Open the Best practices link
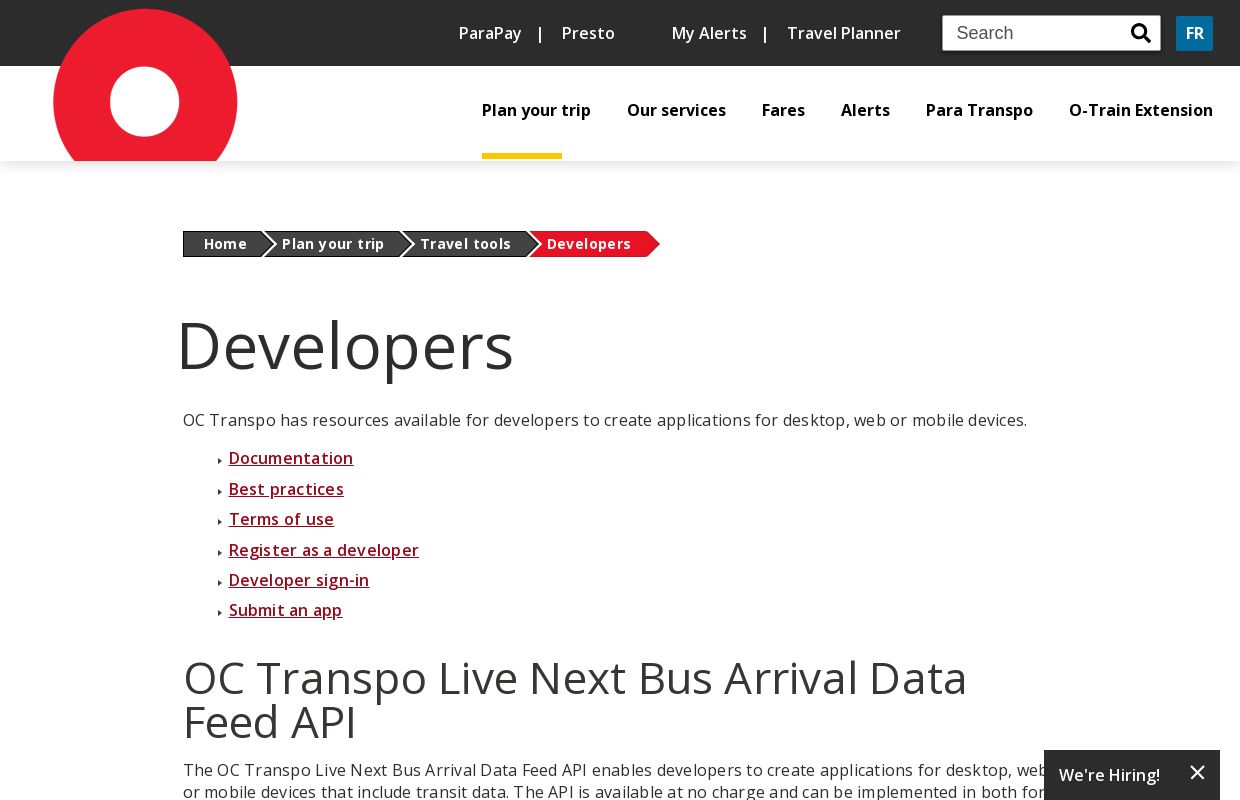This screenshot has width=1240, height=800. (286, 489)
